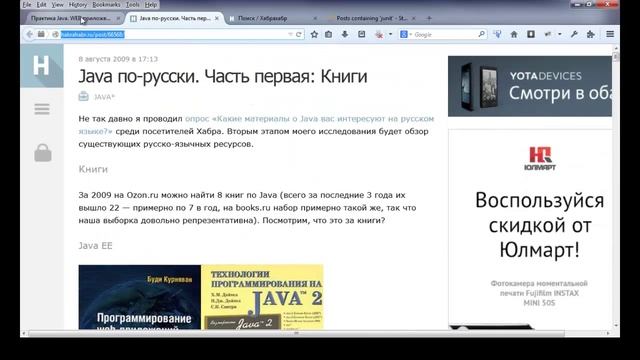640x360 pixels.
Task: Click the chat-style icon before wrench
Action: (x=548, y=35)
